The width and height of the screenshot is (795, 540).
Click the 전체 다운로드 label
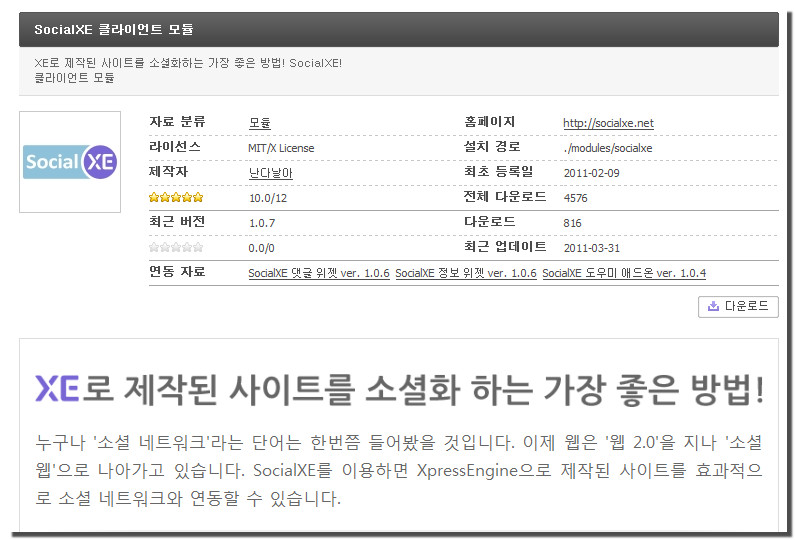point(505,196)
